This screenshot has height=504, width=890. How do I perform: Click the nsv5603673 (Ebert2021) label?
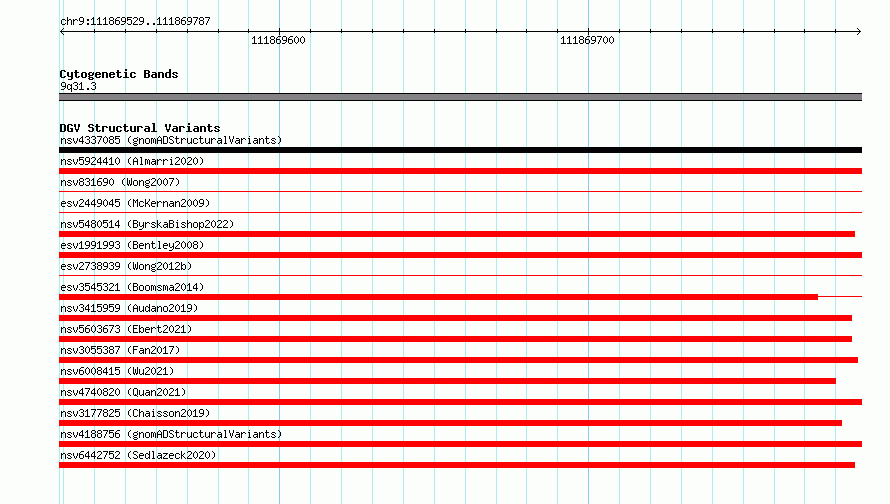(x=126, y=329)
